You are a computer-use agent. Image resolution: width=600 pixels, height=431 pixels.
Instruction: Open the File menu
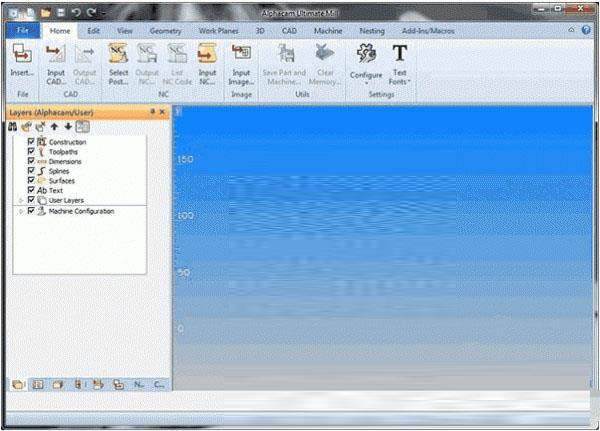23,30
